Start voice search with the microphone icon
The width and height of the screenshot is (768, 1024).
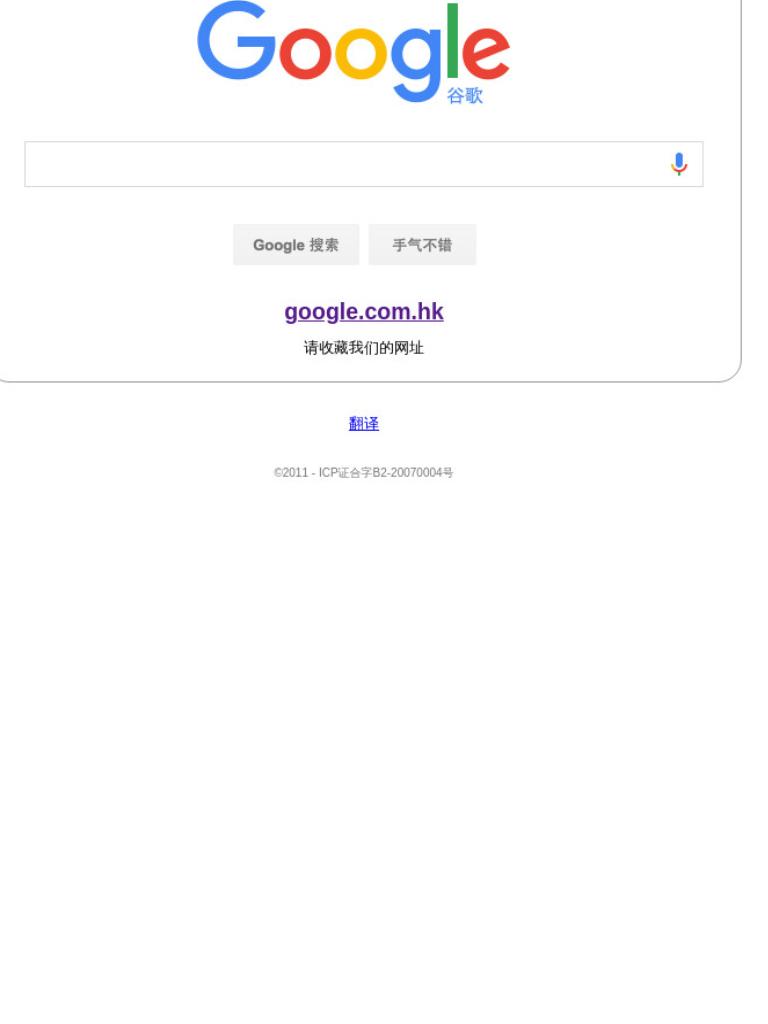[679, 164]
